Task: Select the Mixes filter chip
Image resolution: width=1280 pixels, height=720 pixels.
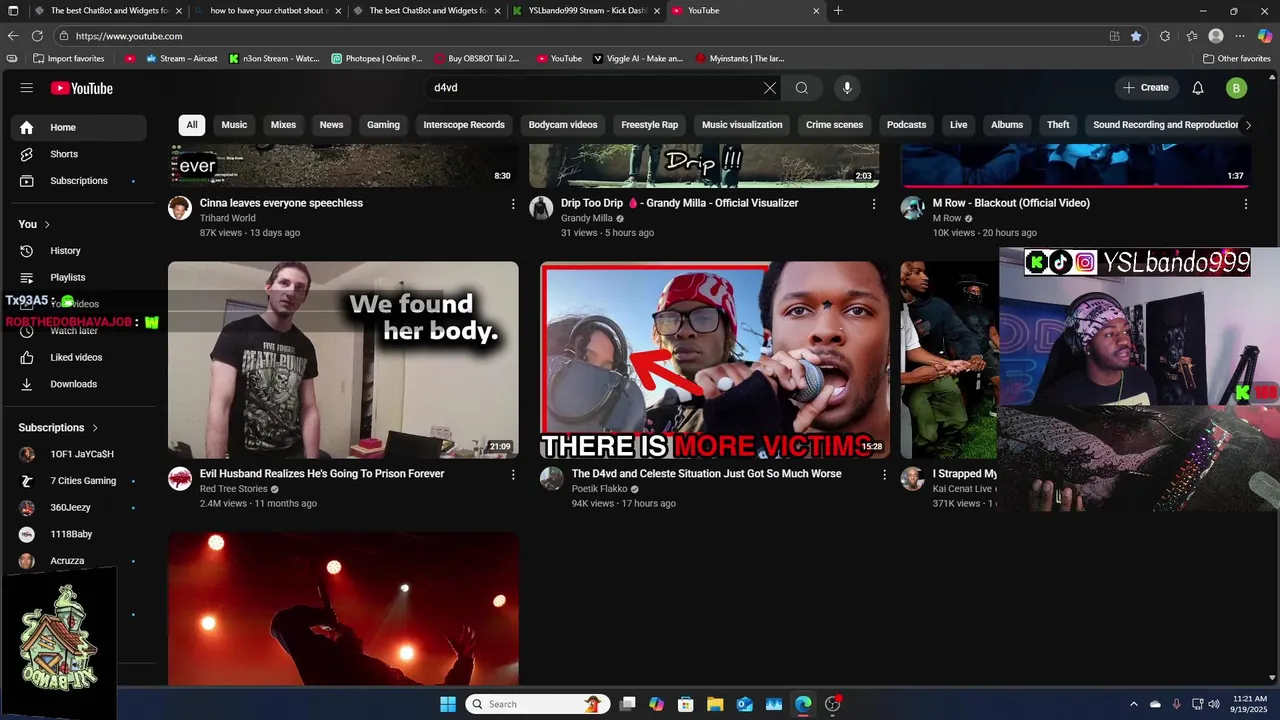Action: pyautogui.click(x=283, y=125)
